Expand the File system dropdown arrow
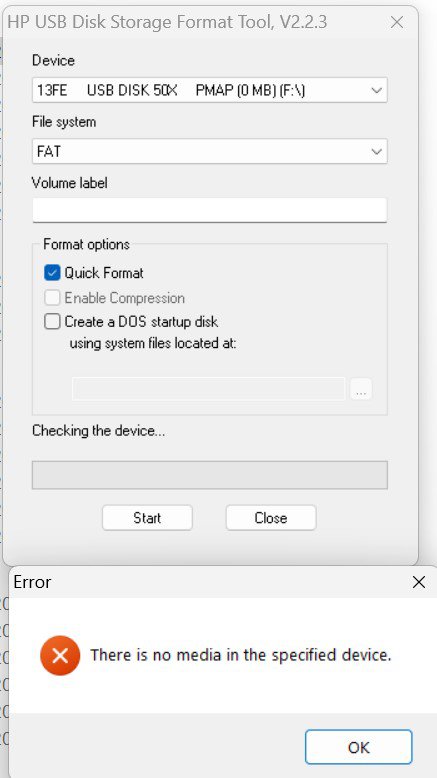 [376, 151]
